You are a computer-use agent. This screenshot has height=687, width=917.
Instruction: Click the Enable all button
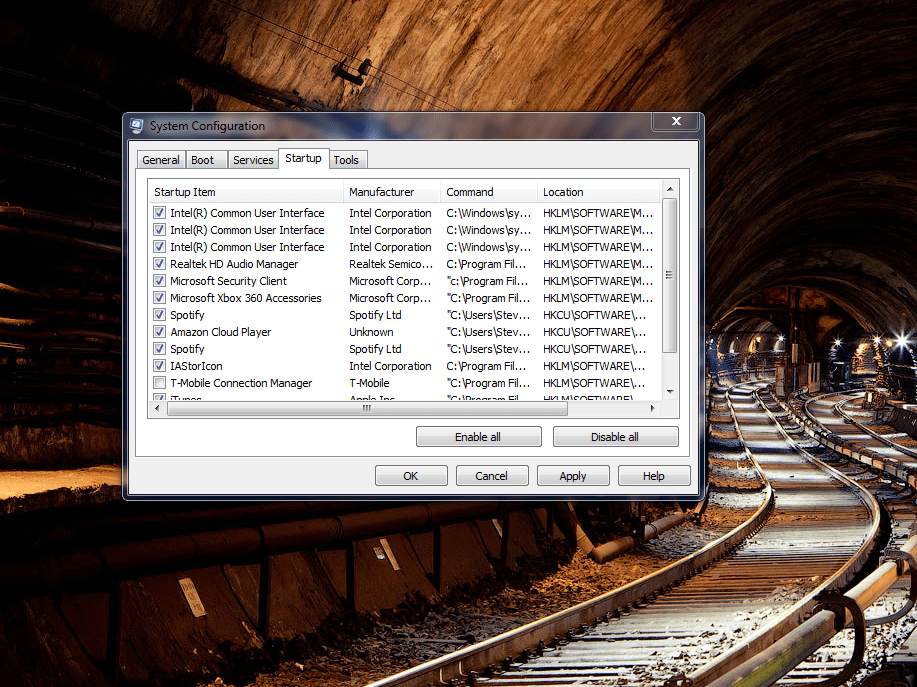(x=478, y=436)
